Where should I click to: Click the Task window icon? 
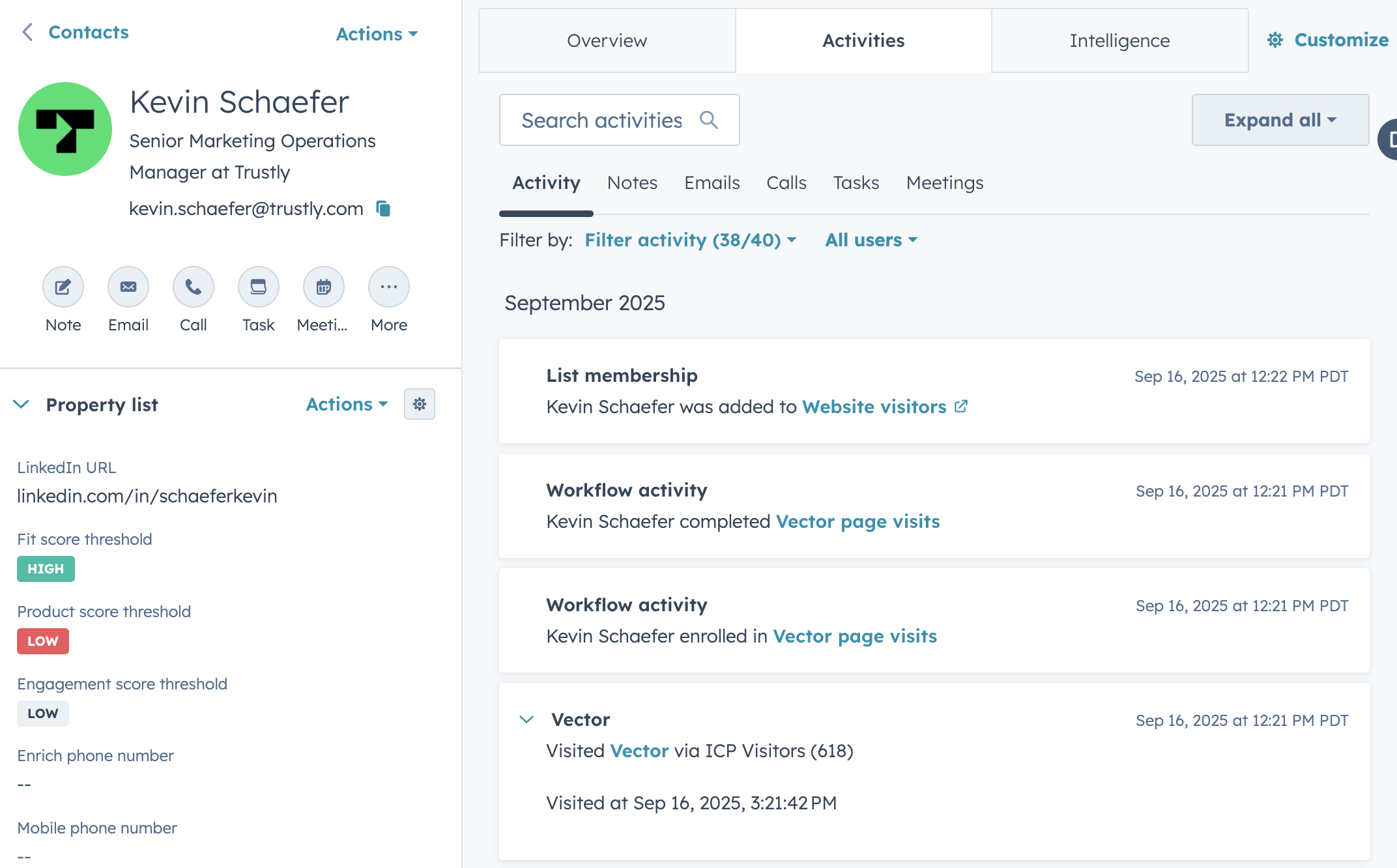(259, 287)
